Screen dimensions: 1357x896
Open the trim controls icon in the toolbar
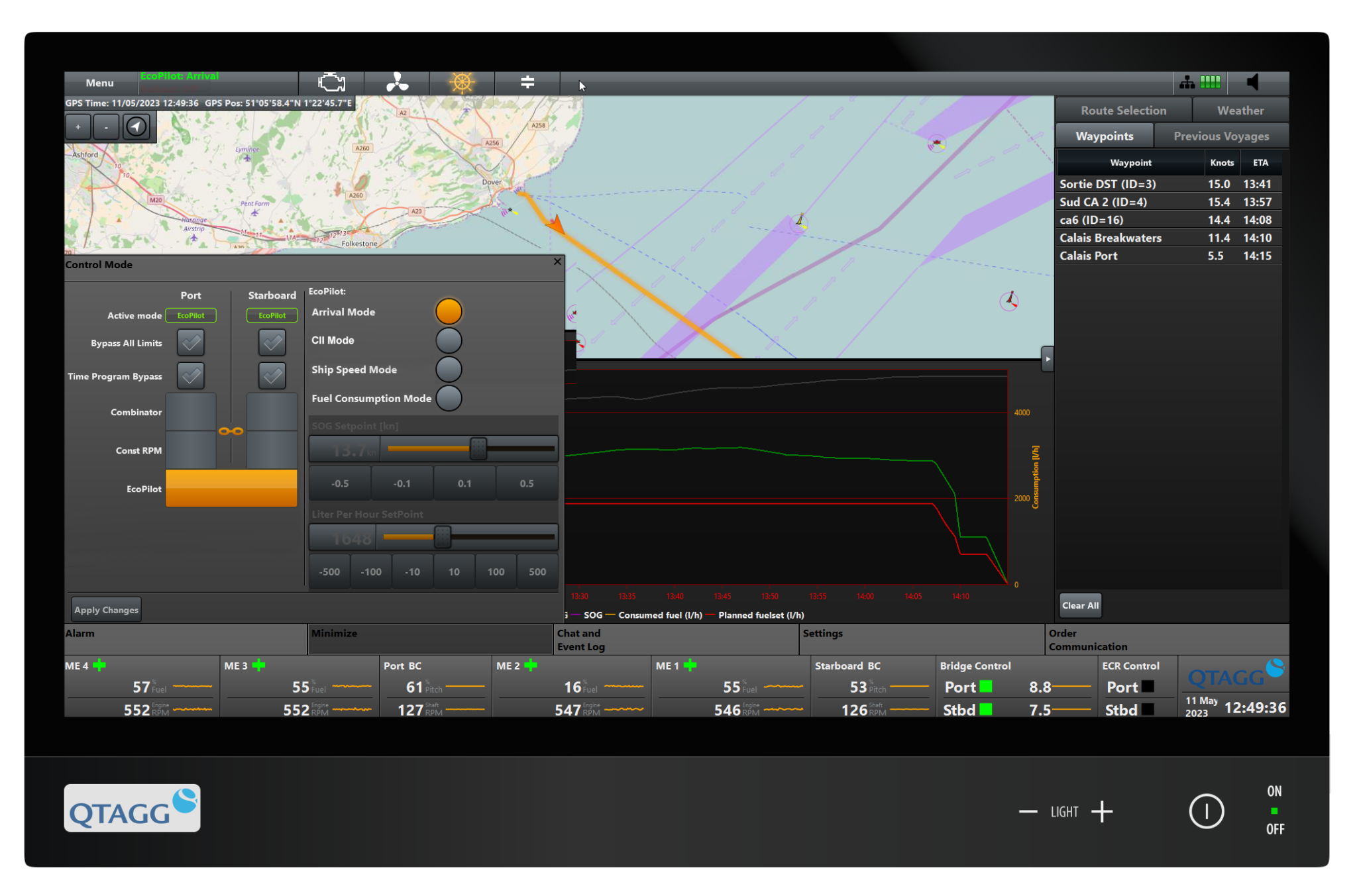pos(527,83)
